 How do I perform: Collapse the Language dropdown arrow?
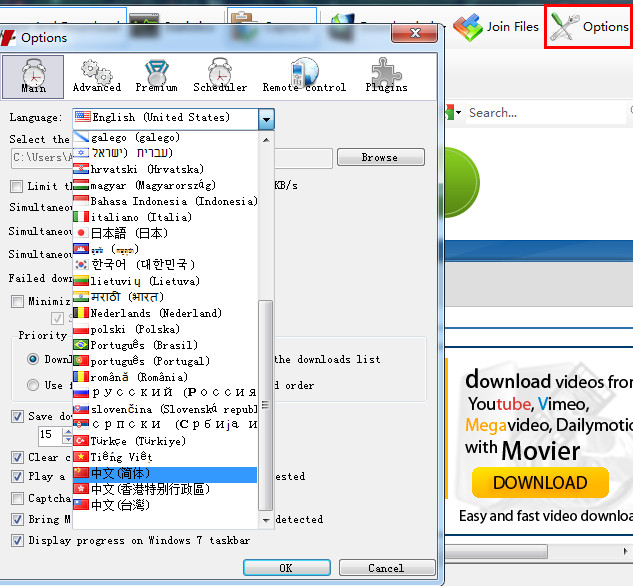click(266, 119)
